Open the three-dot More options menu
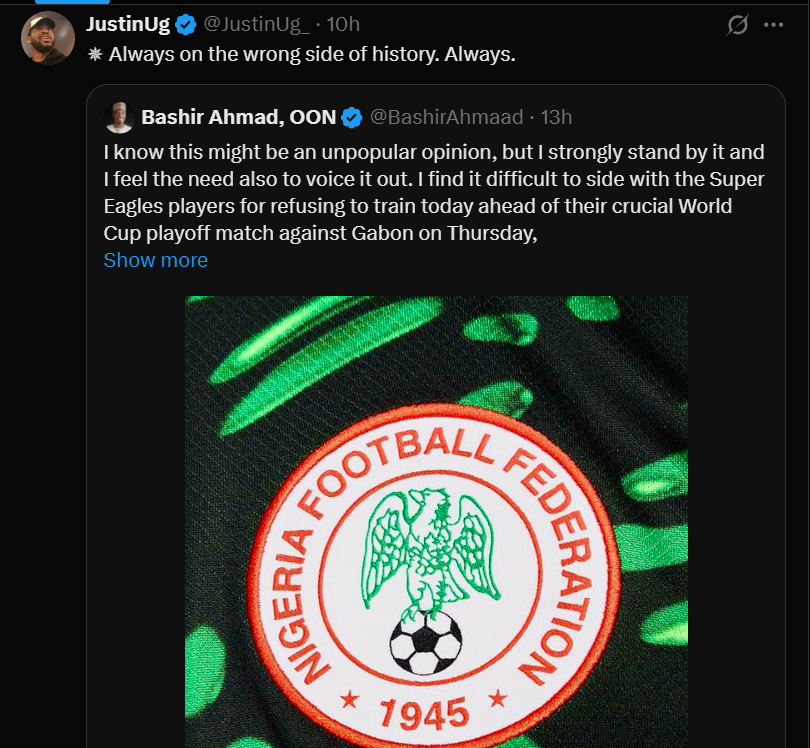Screen dimensions: 810x748 pos(773,25)
